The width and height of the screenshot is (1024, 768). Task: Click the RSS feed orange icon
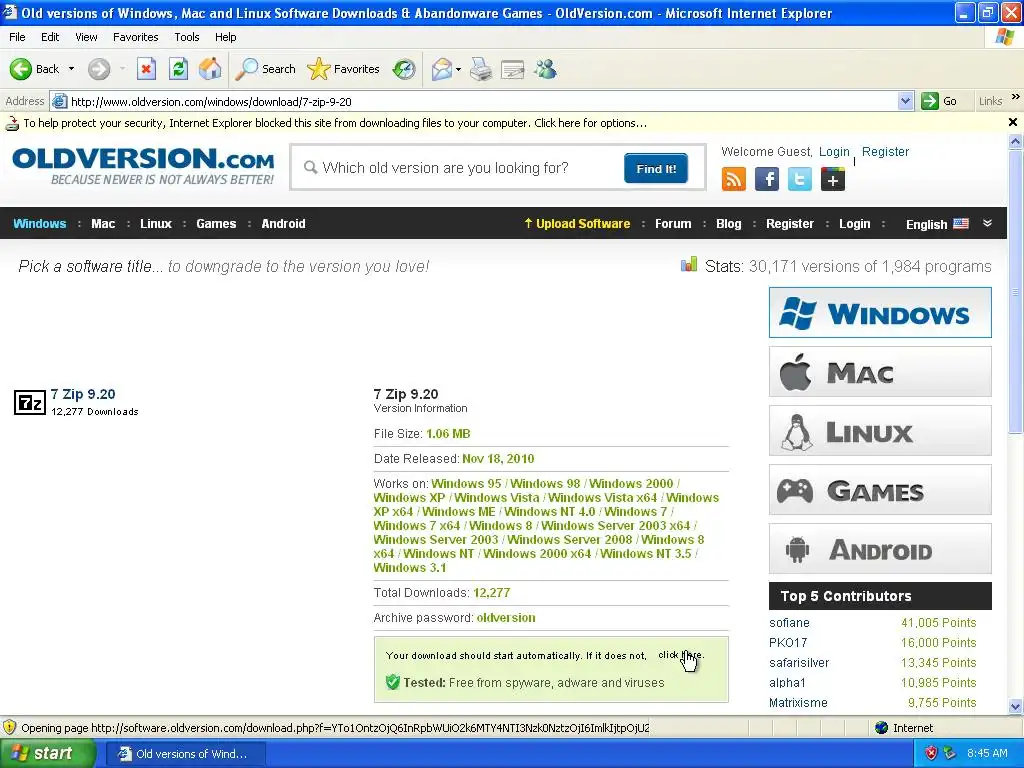pos(733,179)
